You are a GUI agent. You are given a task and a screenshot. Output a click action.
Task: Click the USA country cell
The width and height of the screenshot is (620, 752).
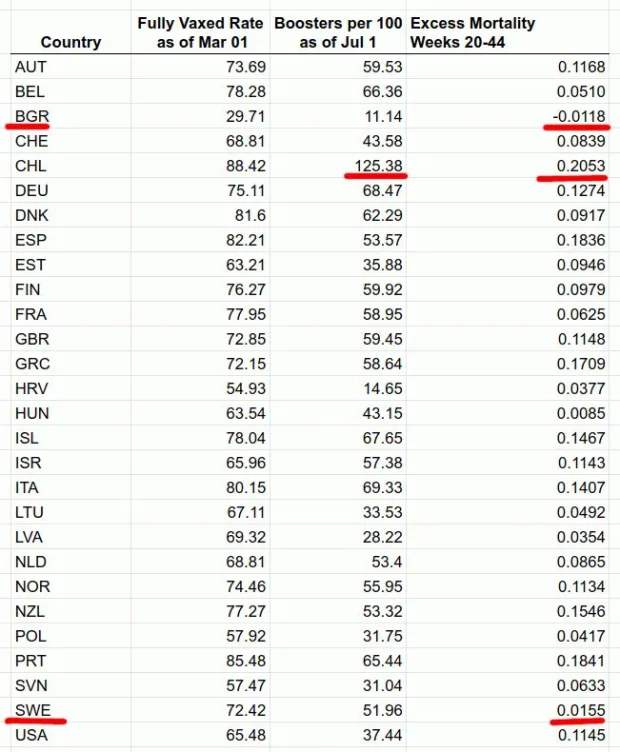pos(32,734)
